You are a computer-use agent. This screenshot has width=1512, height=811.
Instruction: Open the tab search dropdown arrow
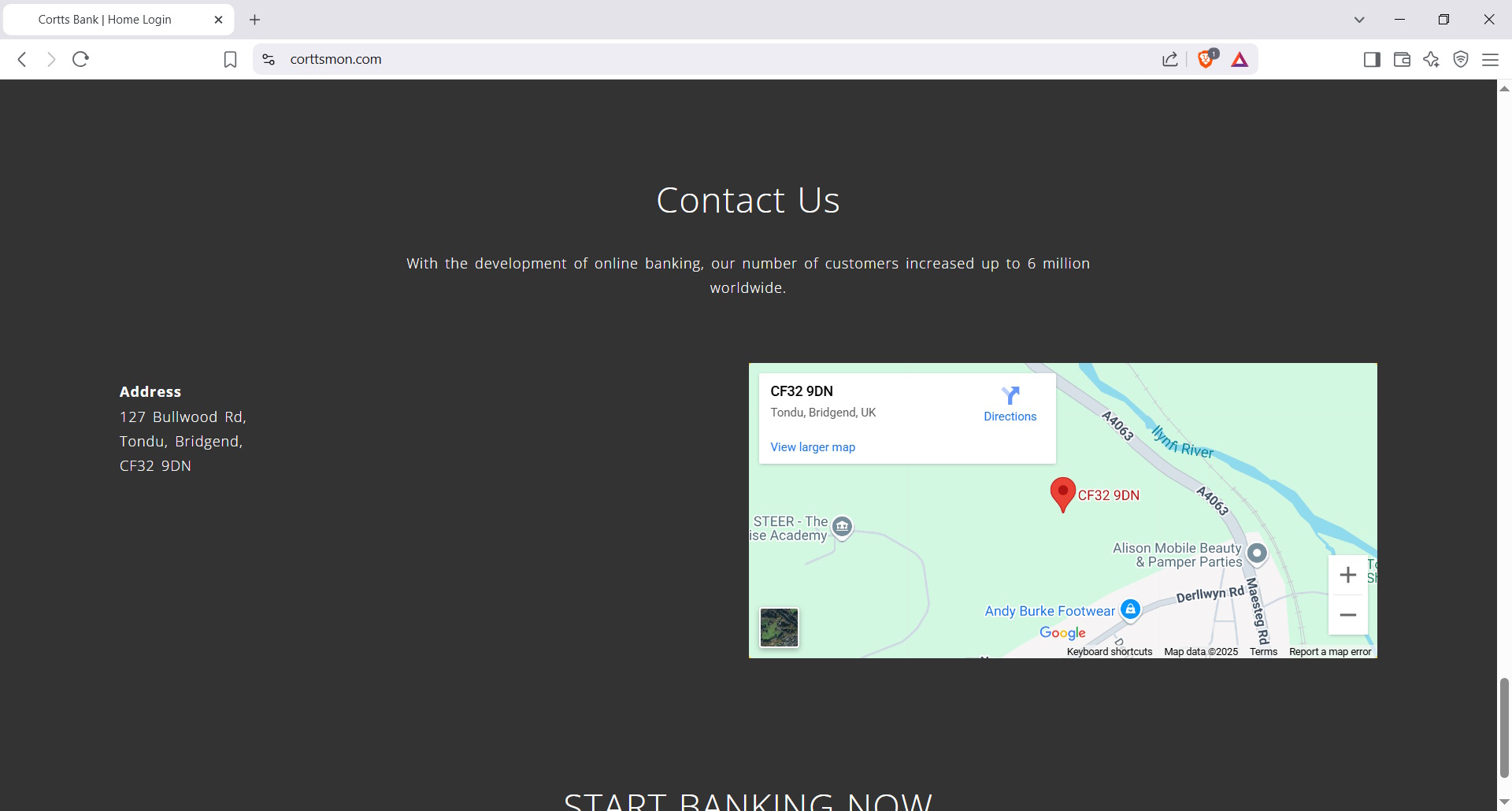[1359, 20]
